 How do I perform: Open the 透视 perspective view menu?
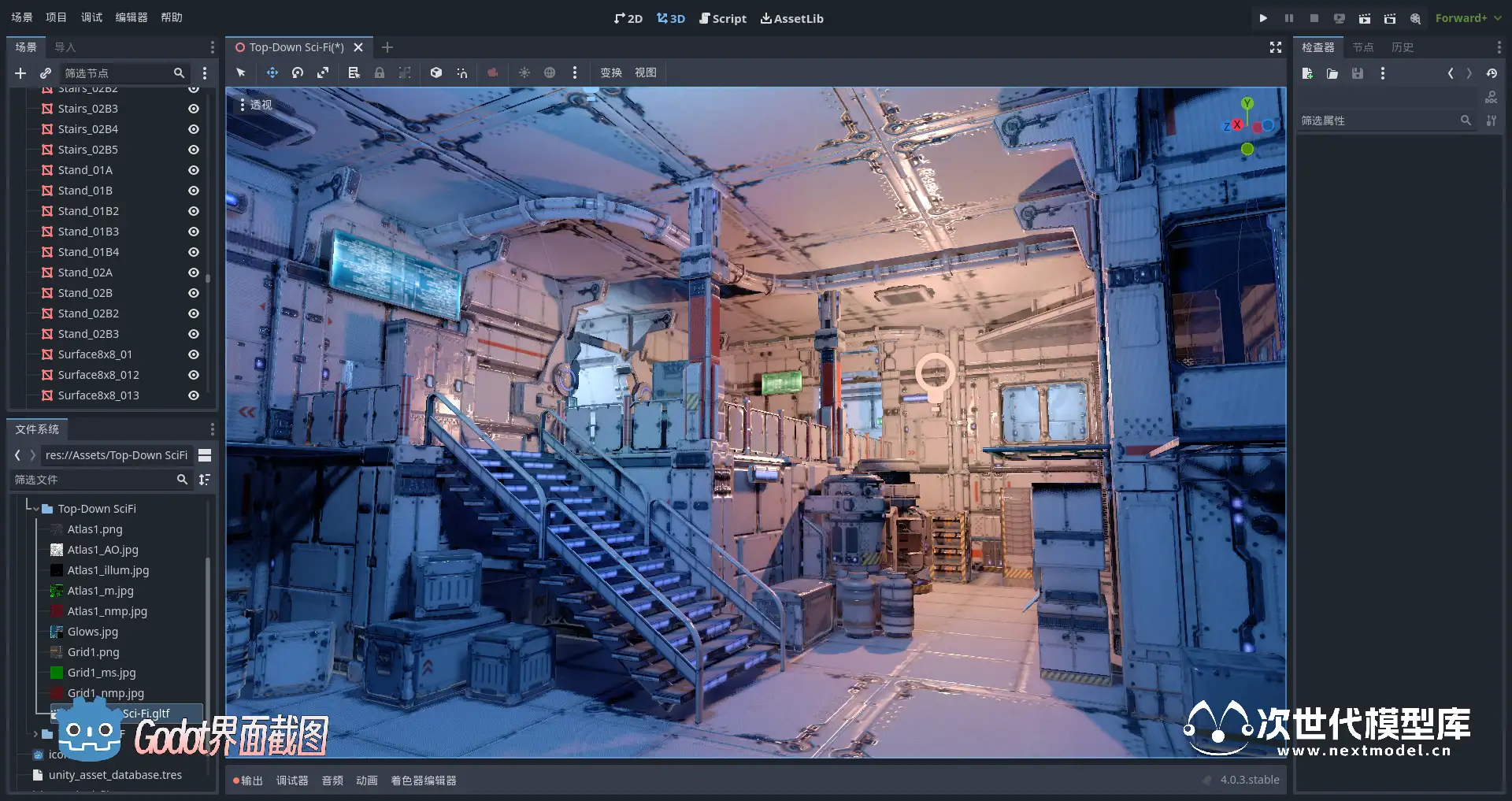(x=255, y=105)
